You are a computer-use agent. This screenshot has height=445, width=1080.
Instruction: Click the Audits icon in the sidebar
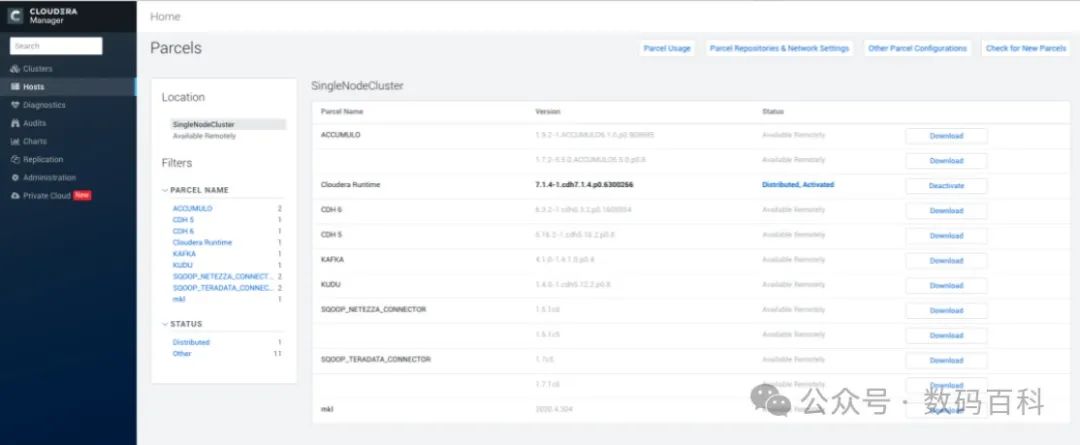[15, 123]
